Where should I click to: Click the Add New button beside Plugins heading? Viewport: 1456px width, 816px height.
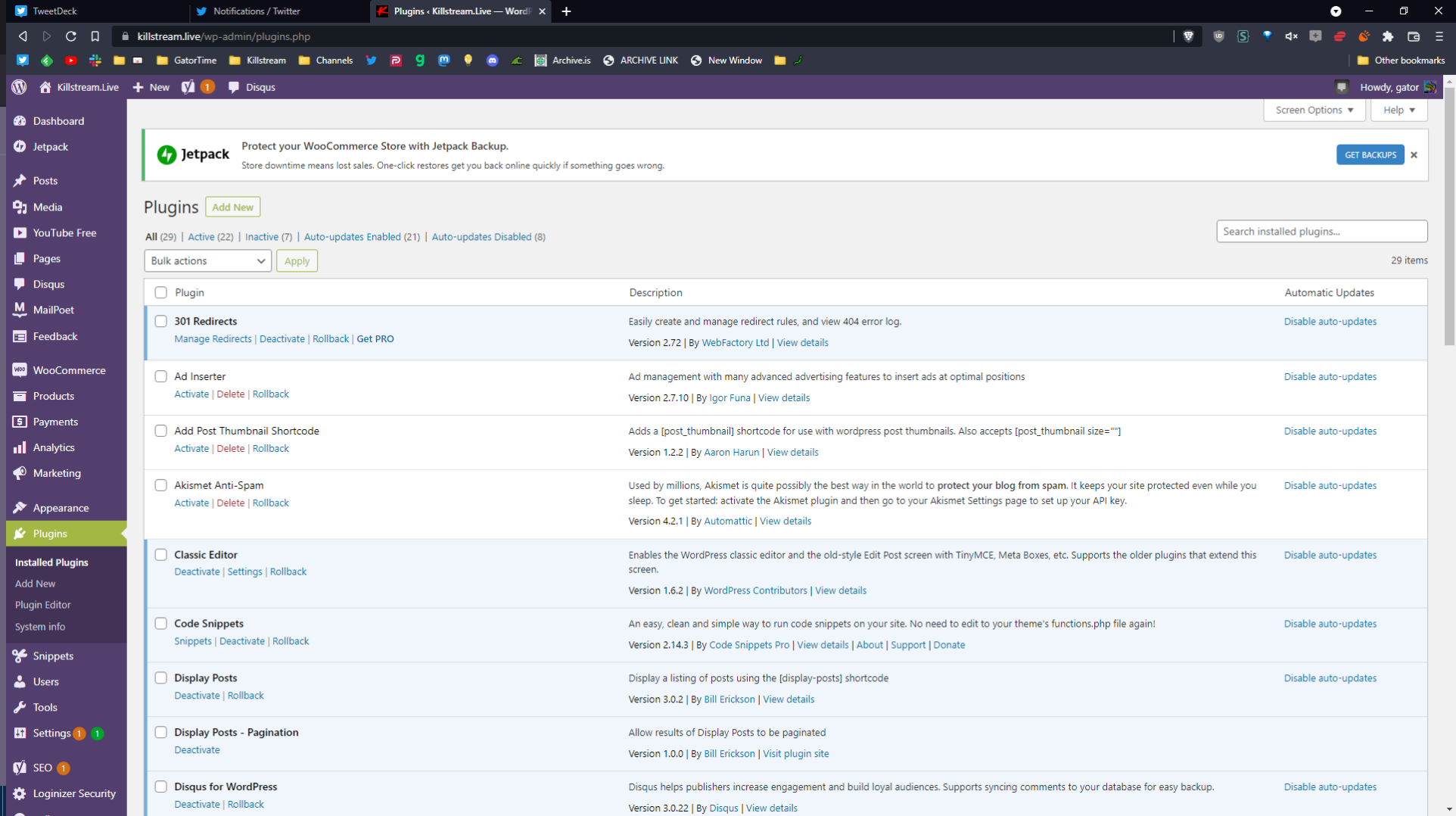[x=232, y=207]
